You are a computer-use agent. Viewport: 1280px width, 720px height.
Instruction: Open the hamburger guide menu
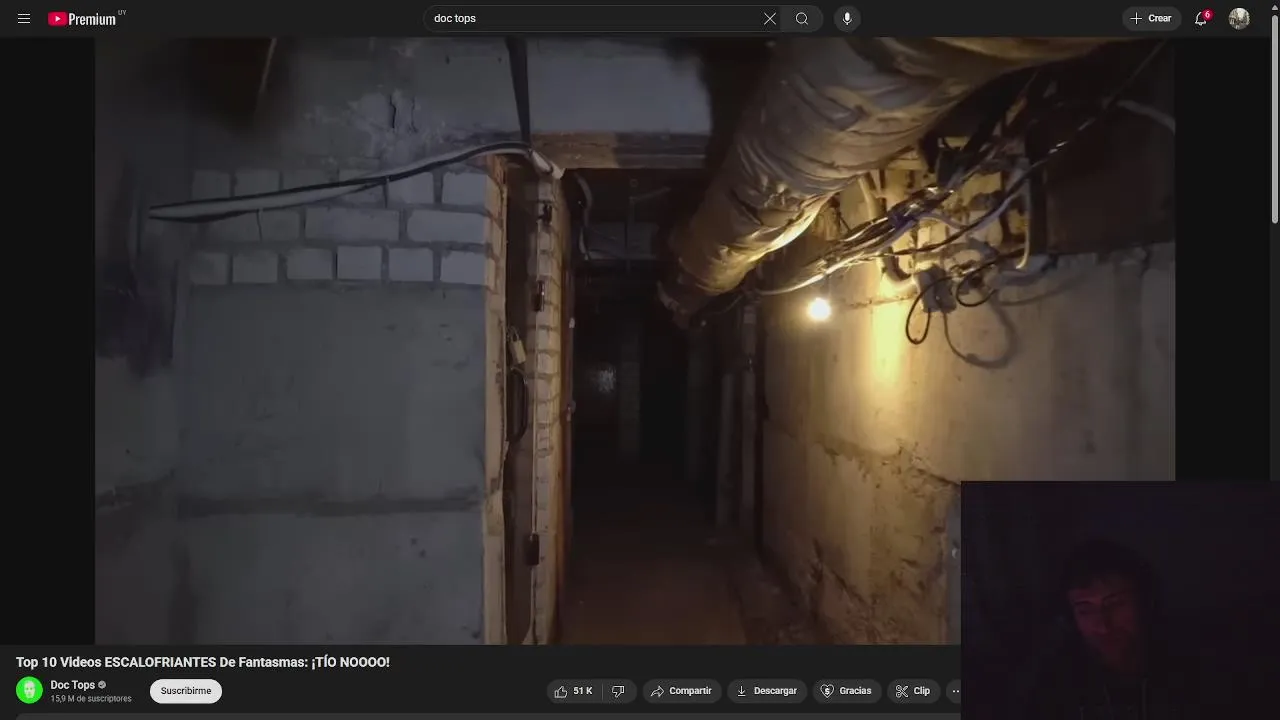[x=24, y=19]
